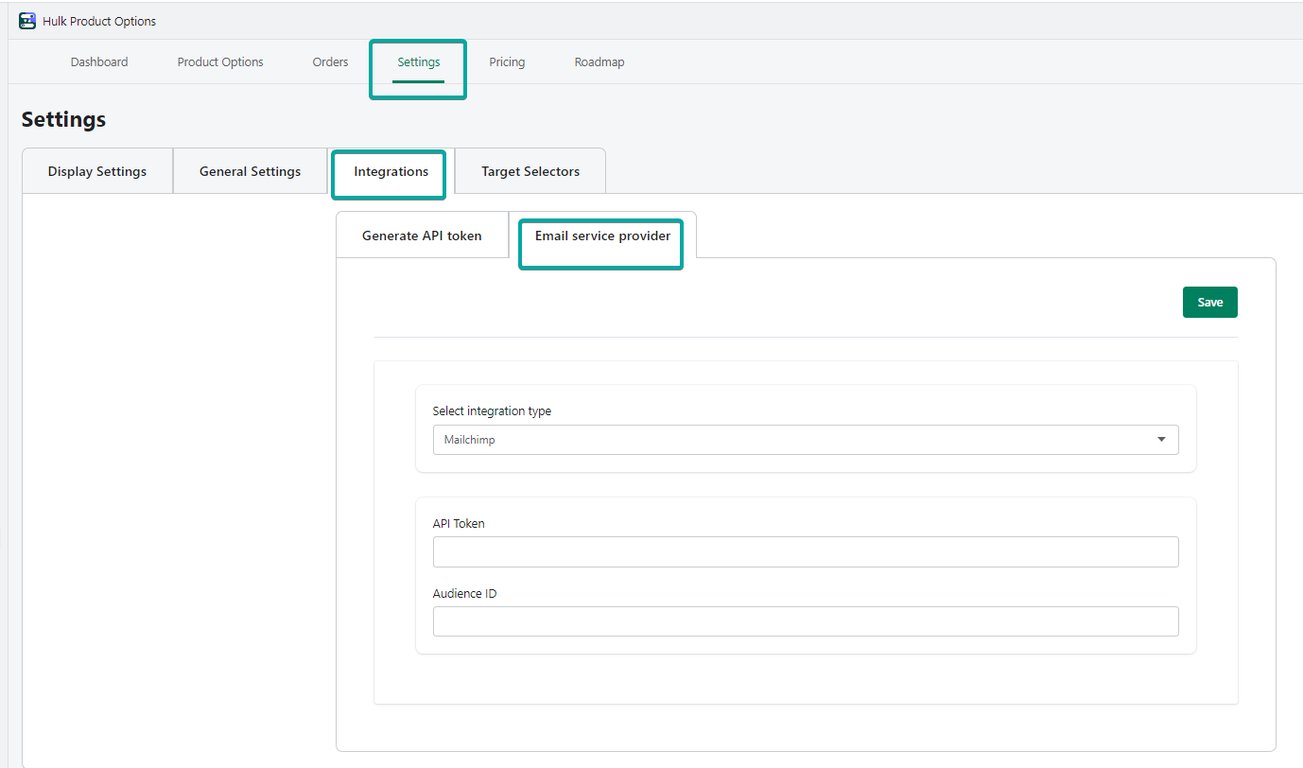Expand the Select integration type dropdown
The image size is (1303, 768).
[805, 440]
